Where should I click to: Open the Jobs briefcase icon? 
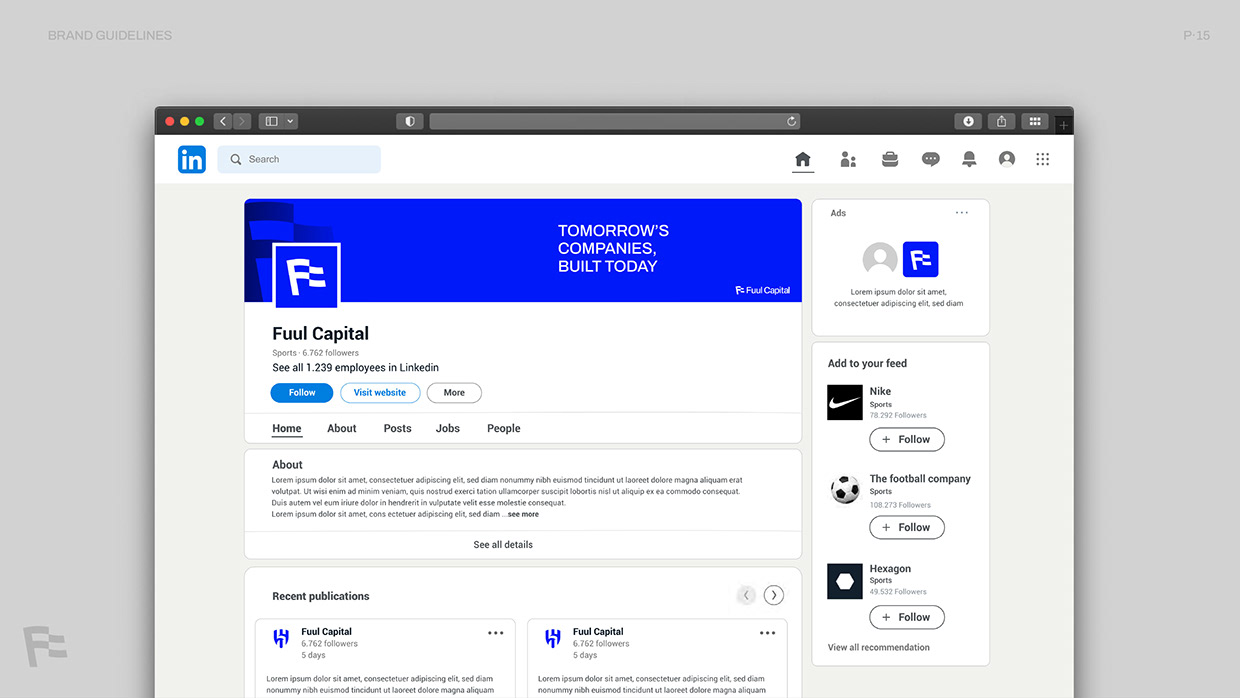(x=889, y=158)
